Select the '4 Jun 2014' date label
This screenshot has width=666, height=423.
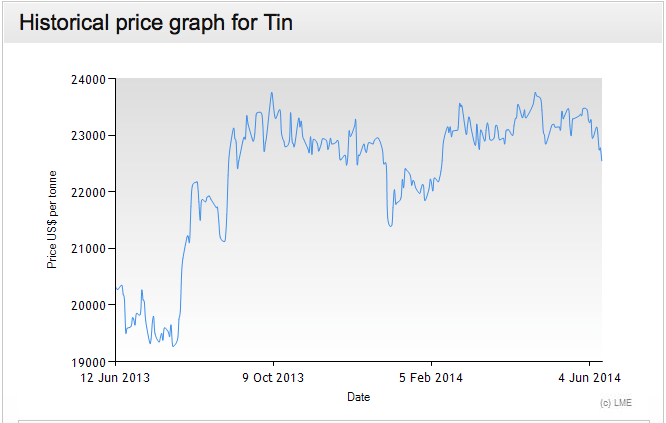(589, 378)
